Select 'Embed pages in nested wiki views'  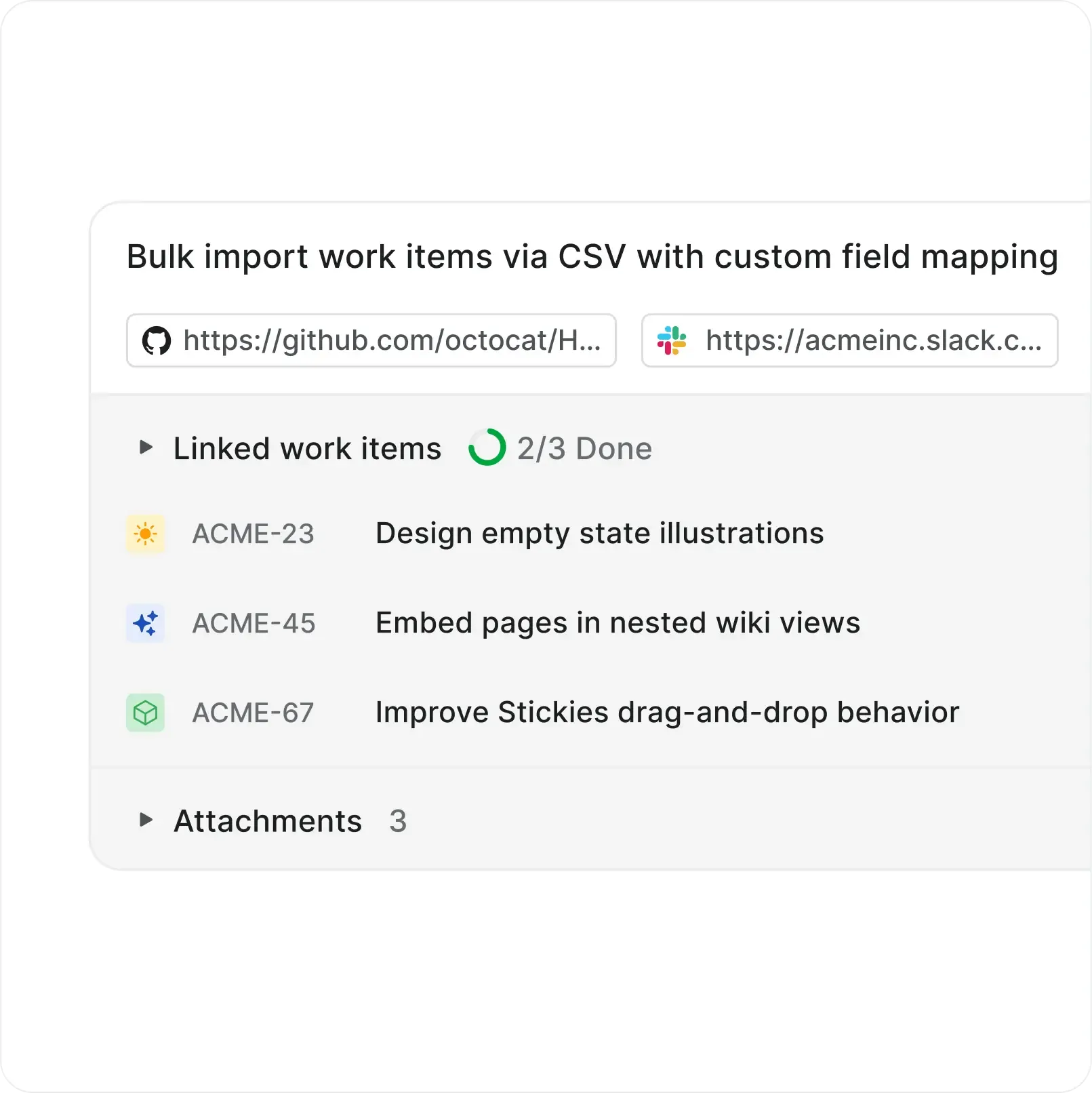tap(618, 623)
